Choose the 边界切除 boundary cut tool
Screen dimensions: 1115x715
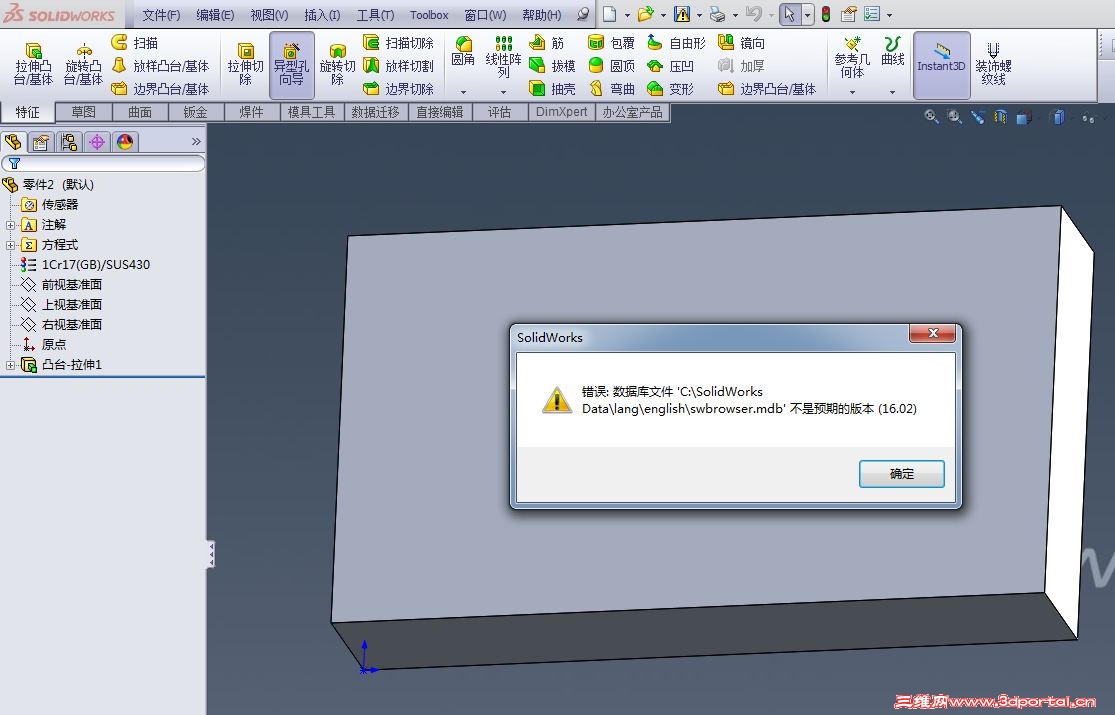[x=398, y=89]
